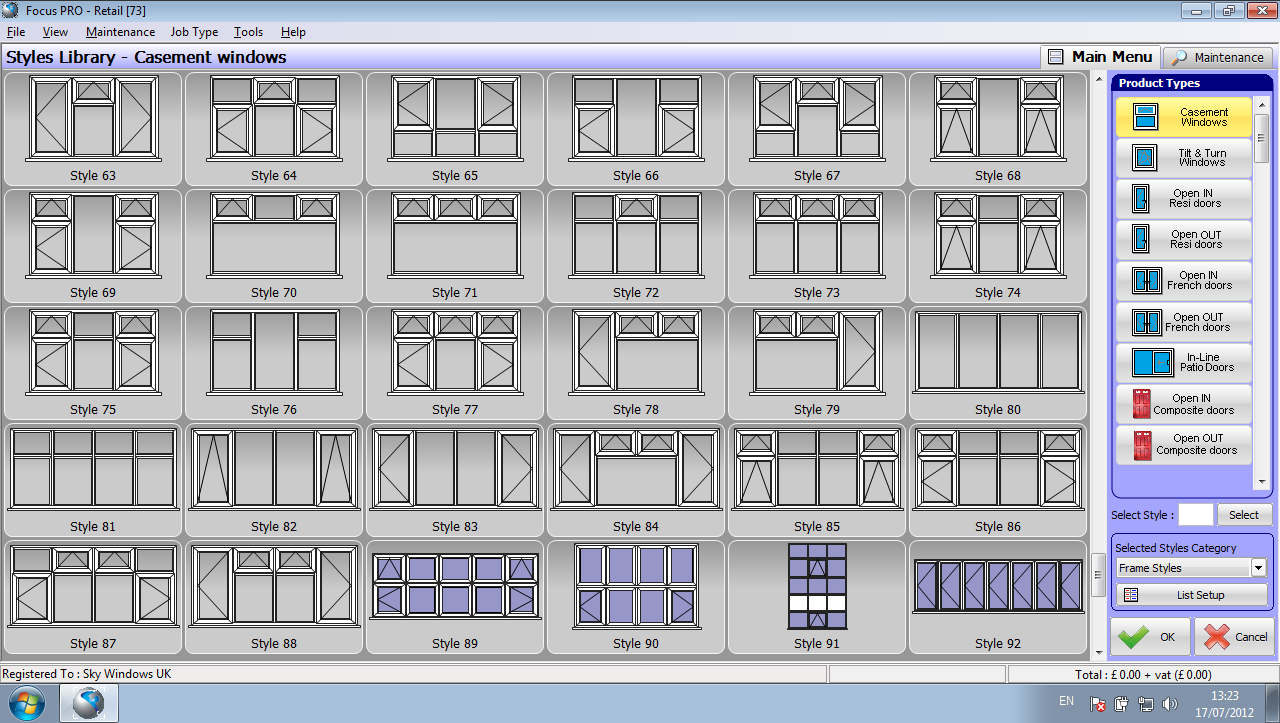This screenshot has width=1280, height=723.
Task: Switch to the Main Menu tab
Action: [x=1100, y=57]
